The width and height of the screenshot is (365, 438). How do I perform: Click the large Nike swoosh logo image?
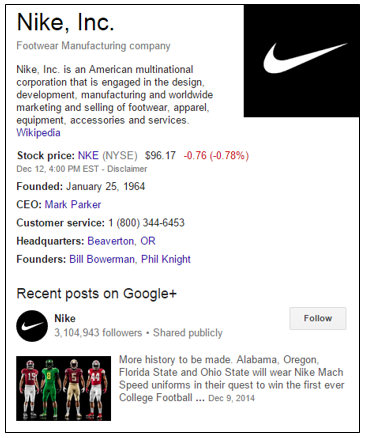(302, 61)
